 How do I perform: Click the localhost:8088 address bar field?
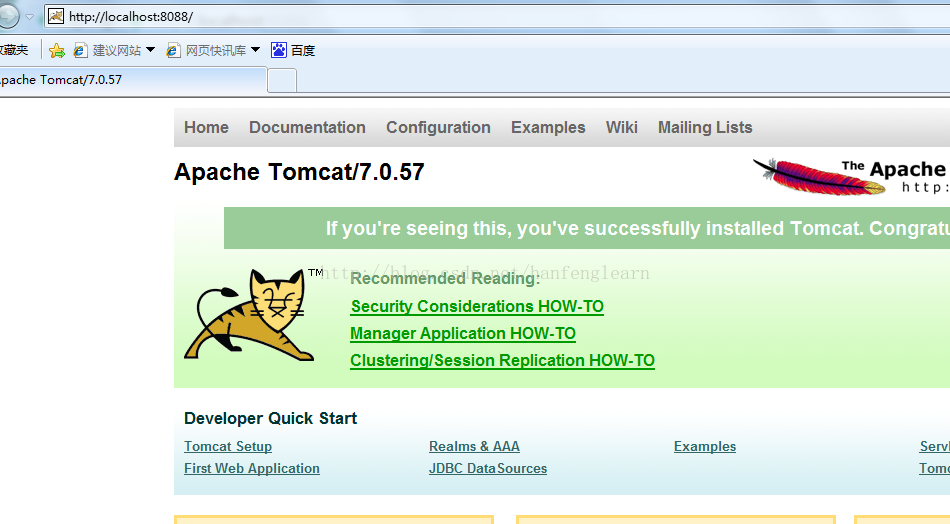497,16
